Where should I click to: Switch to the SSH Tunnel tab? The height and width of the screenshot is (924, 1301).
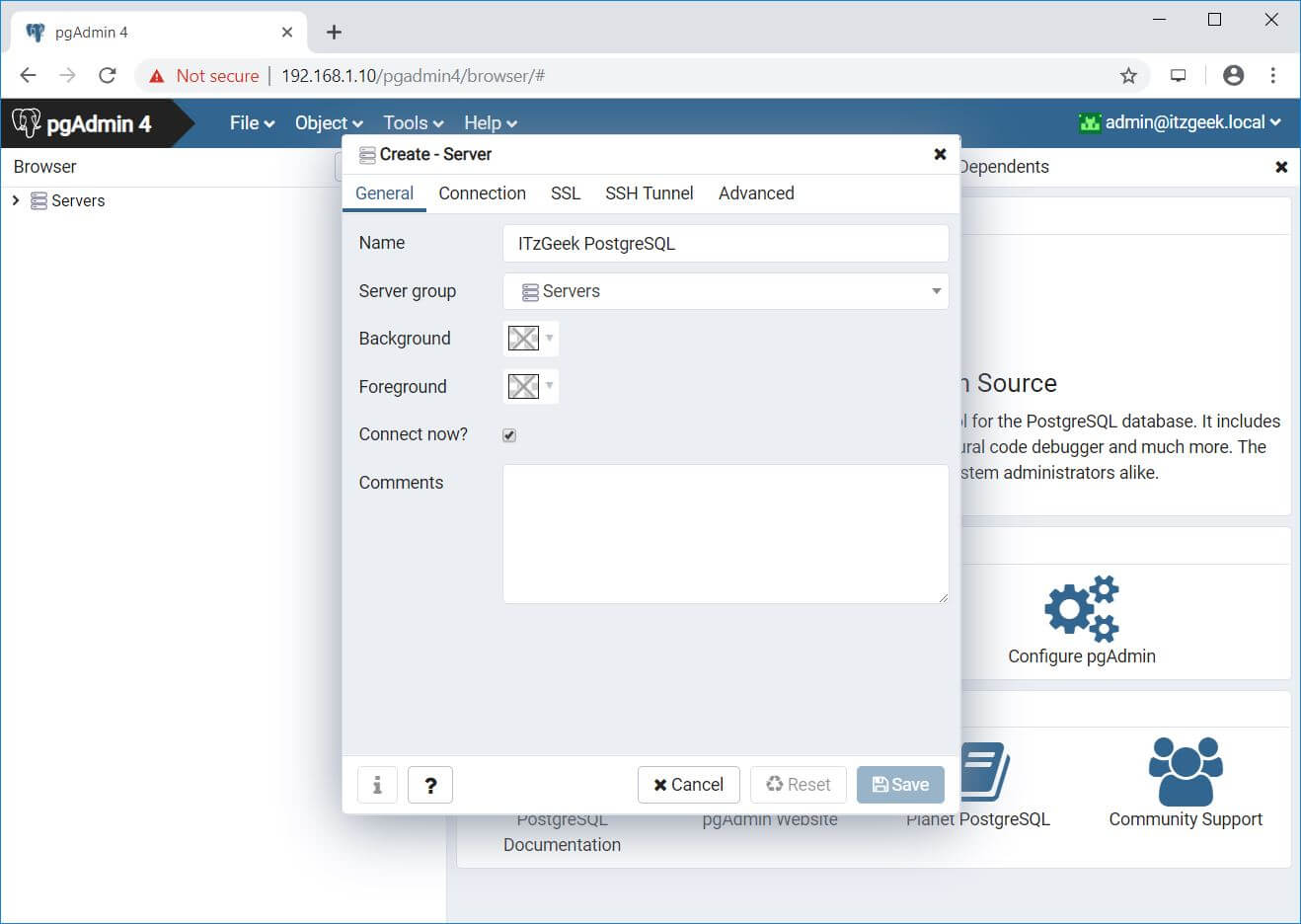tap(649, 193)
